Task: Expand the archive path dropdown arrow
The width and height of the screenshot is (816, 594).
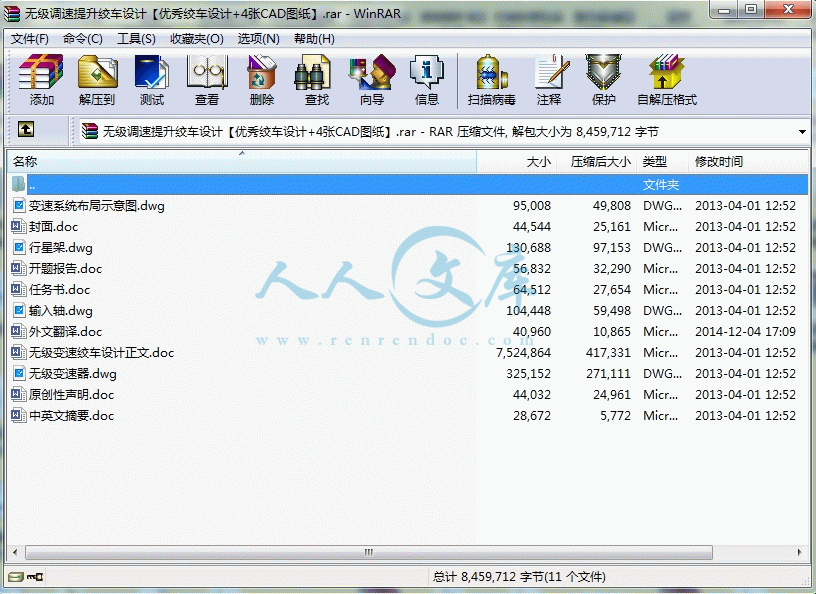Action: point(802,132)
